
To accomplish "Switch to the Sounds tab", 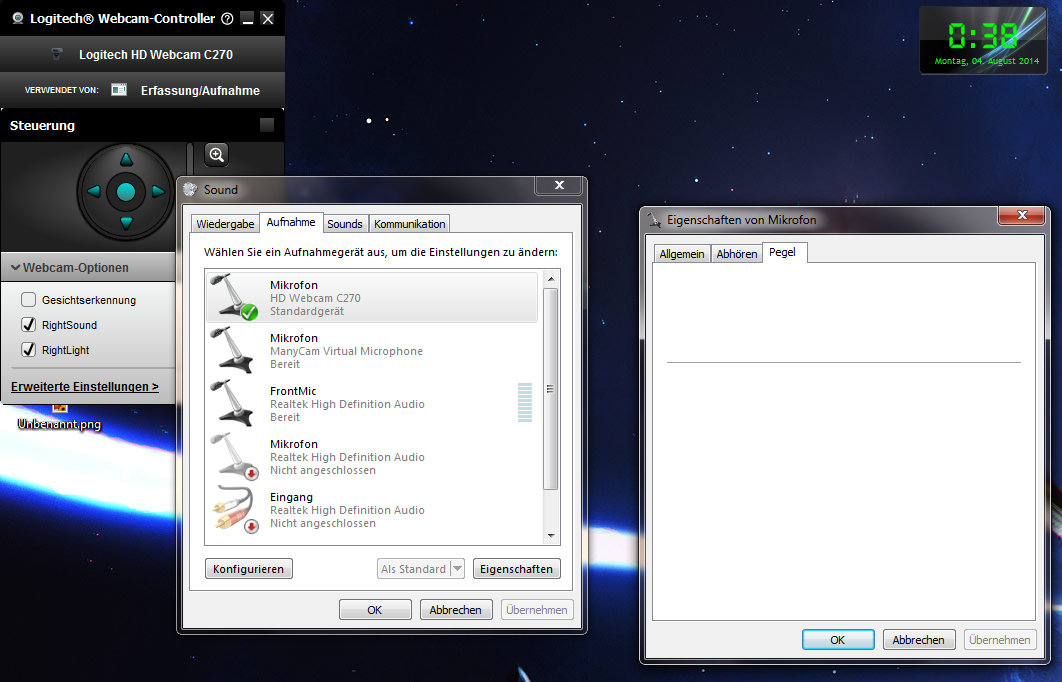I will pyautogui.click(x=345, y=224).
